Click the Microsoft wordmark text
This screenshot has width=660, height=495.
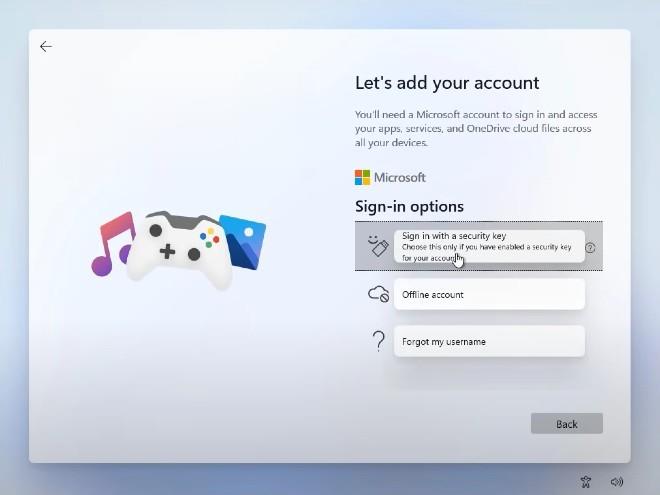point(399,177)
